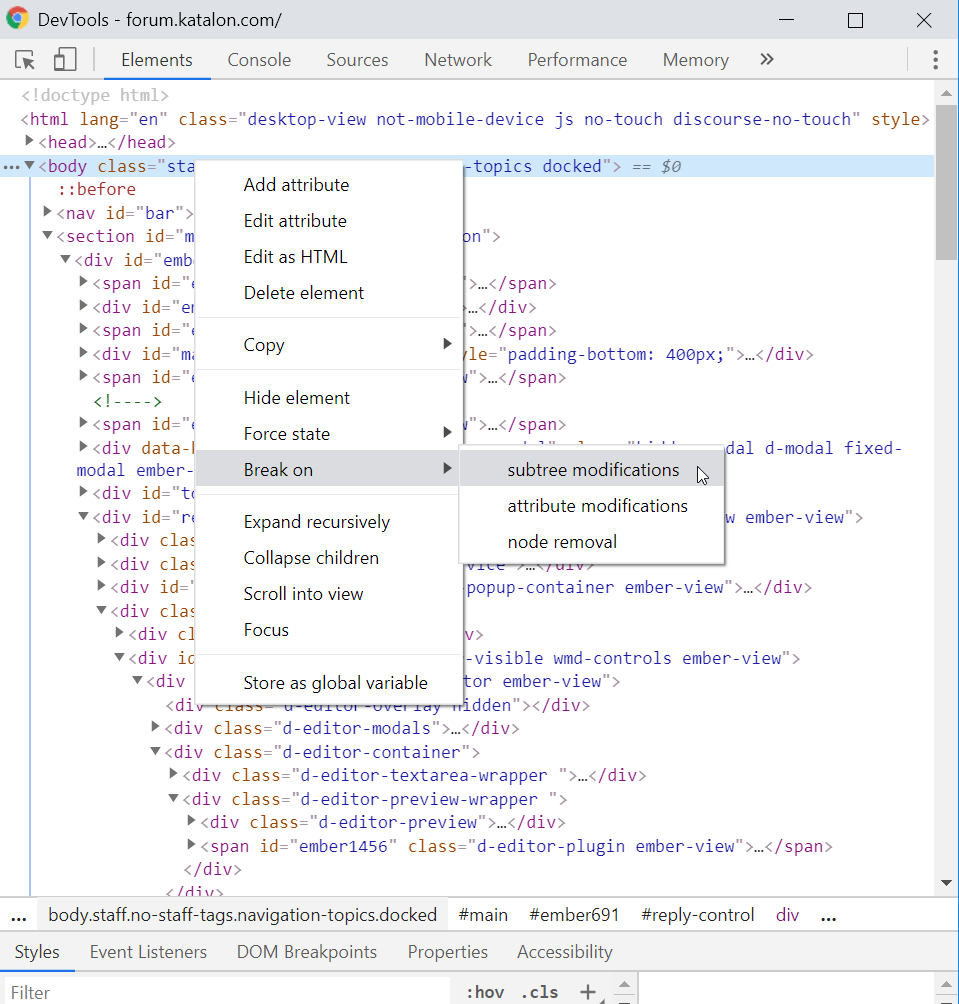
Task: Click the » chevron to reveal hidden panels
Action: 766,59
